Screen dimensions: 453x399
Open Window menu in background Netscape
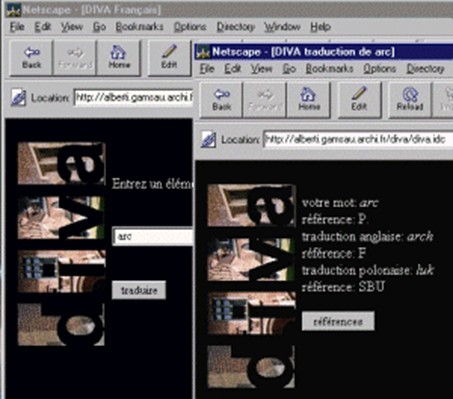[x=282, y=27]
